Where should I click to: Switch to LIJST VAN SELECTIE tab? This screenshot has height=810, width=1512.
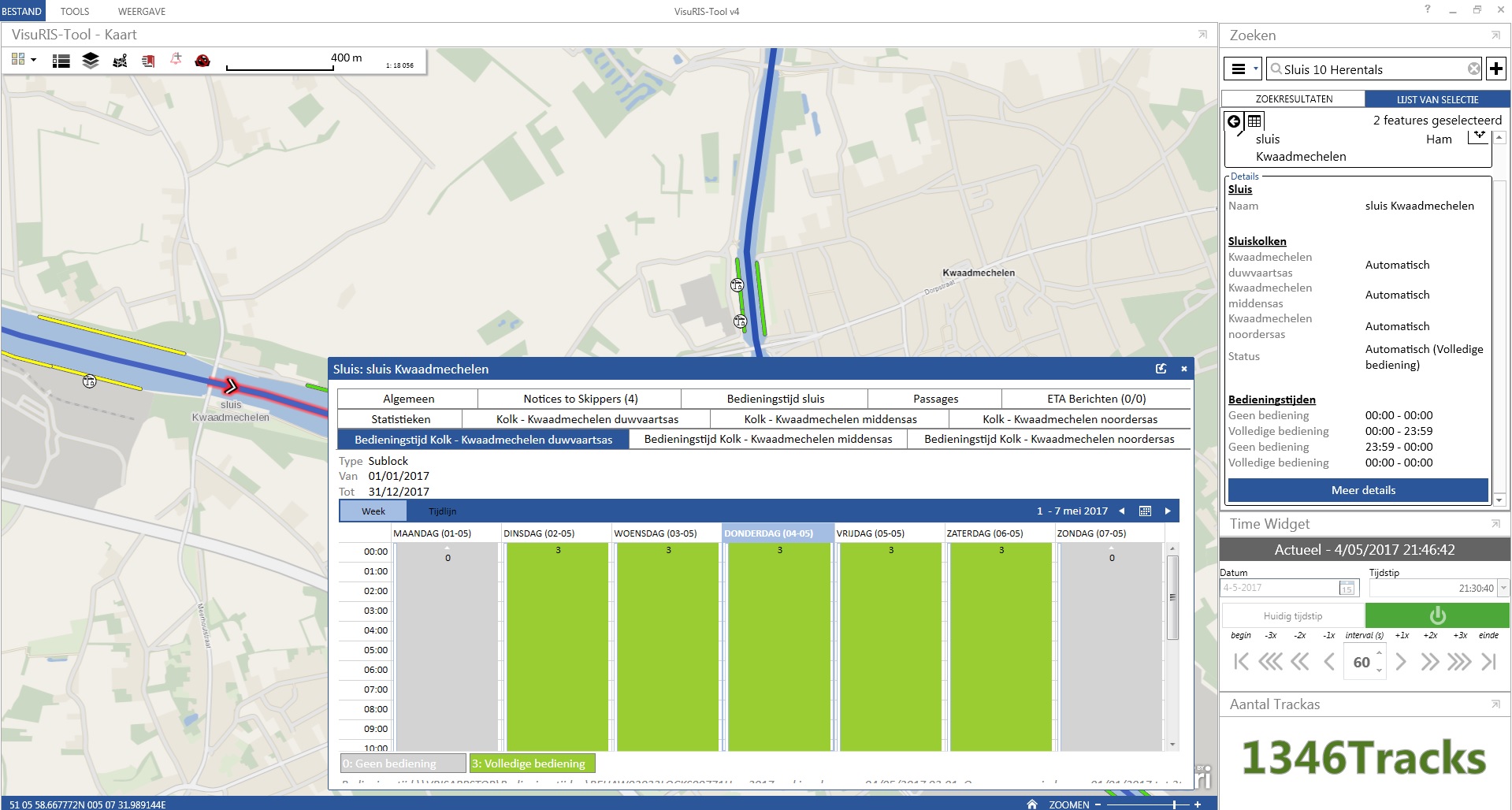click(1437, 99)
